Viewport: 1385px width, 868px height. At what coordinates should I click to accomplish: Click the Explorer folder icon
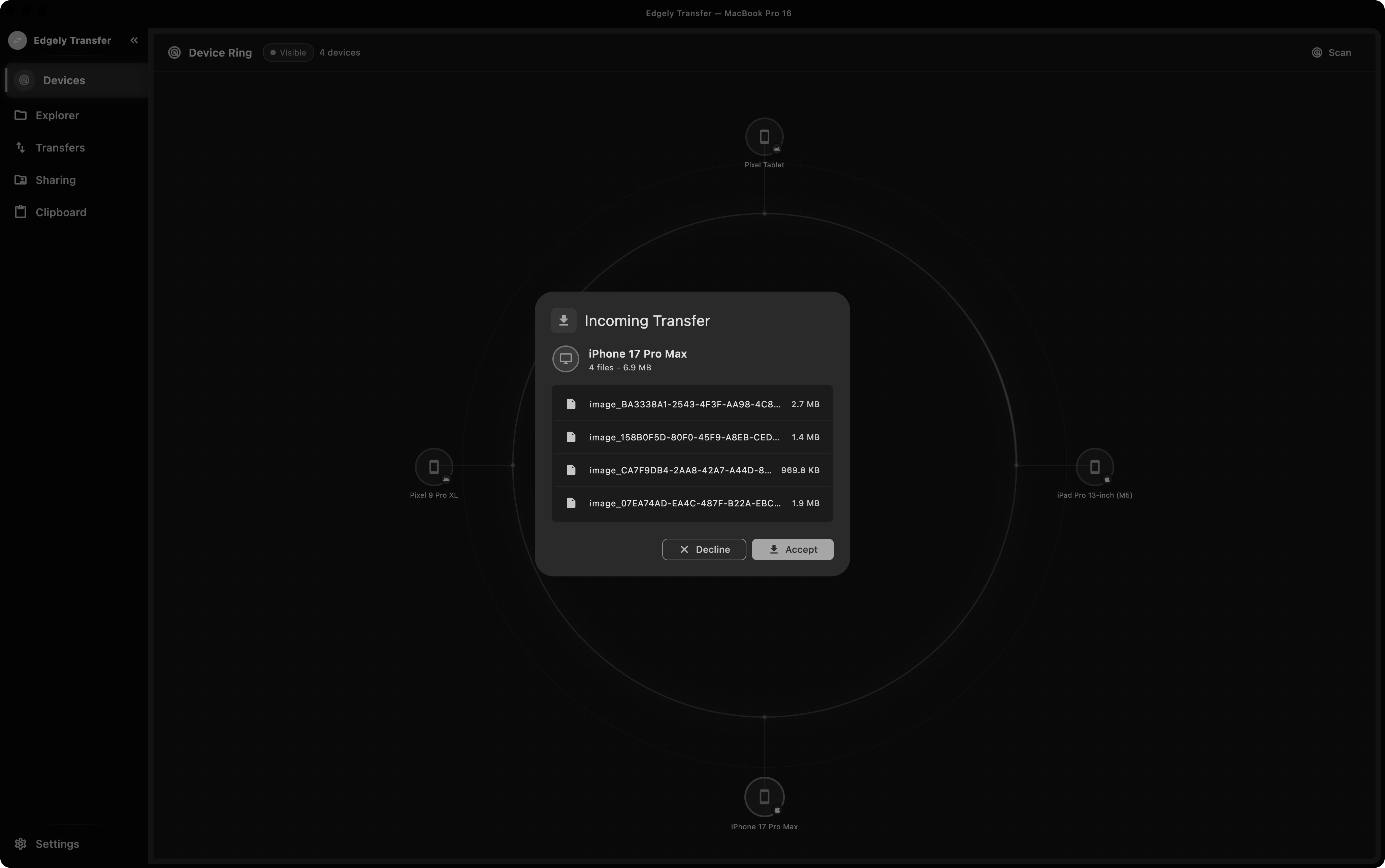point(21,115)
